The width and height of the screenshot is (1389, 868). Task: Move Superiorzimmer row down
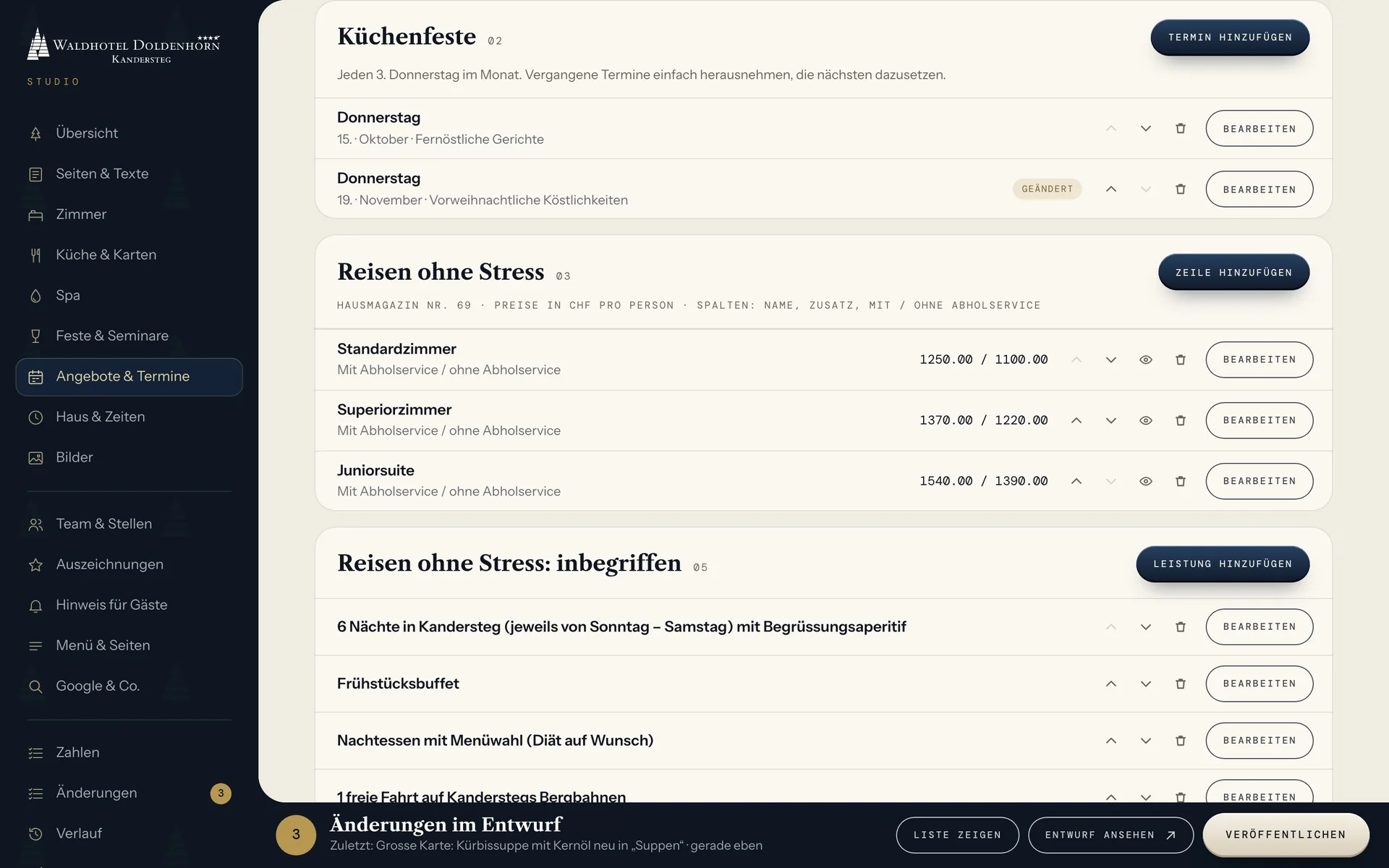click(x=1111, y=421)
